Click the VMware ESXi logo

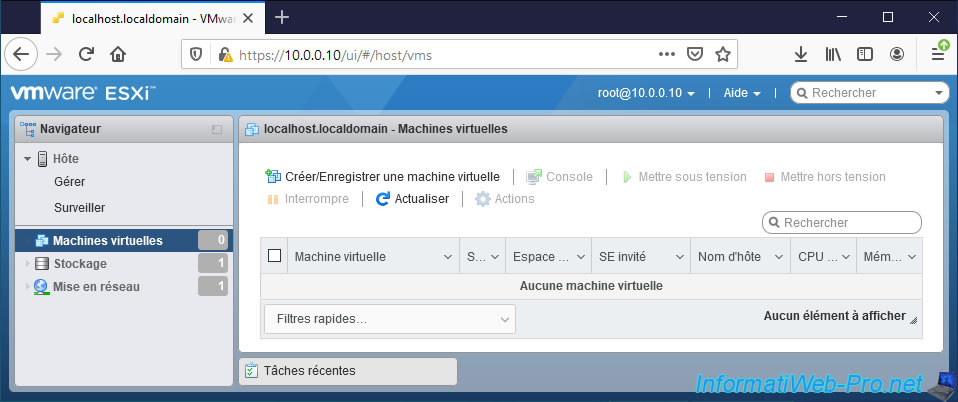[83, 93]
